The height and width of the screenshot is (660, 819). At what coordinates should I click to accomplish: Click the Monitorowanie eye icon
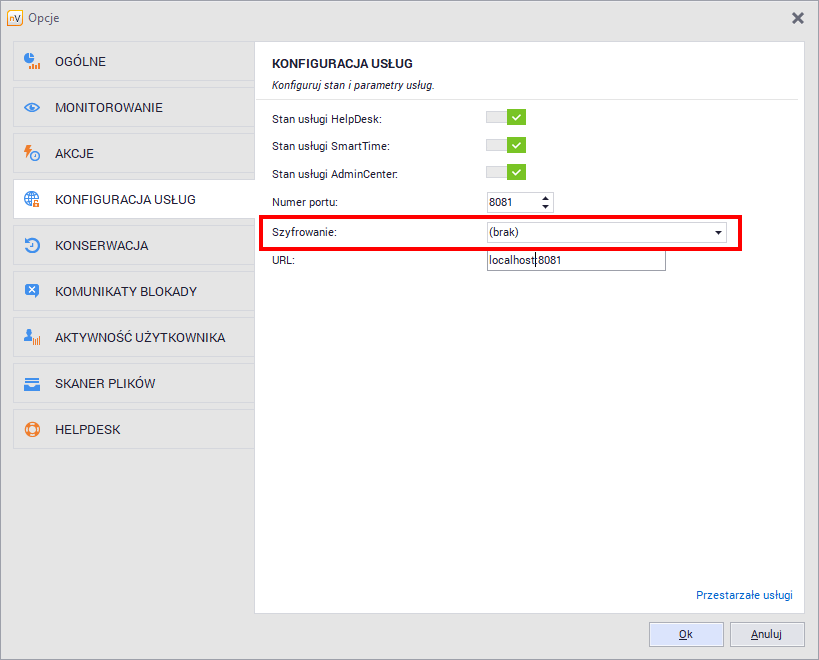pos(32,108)
